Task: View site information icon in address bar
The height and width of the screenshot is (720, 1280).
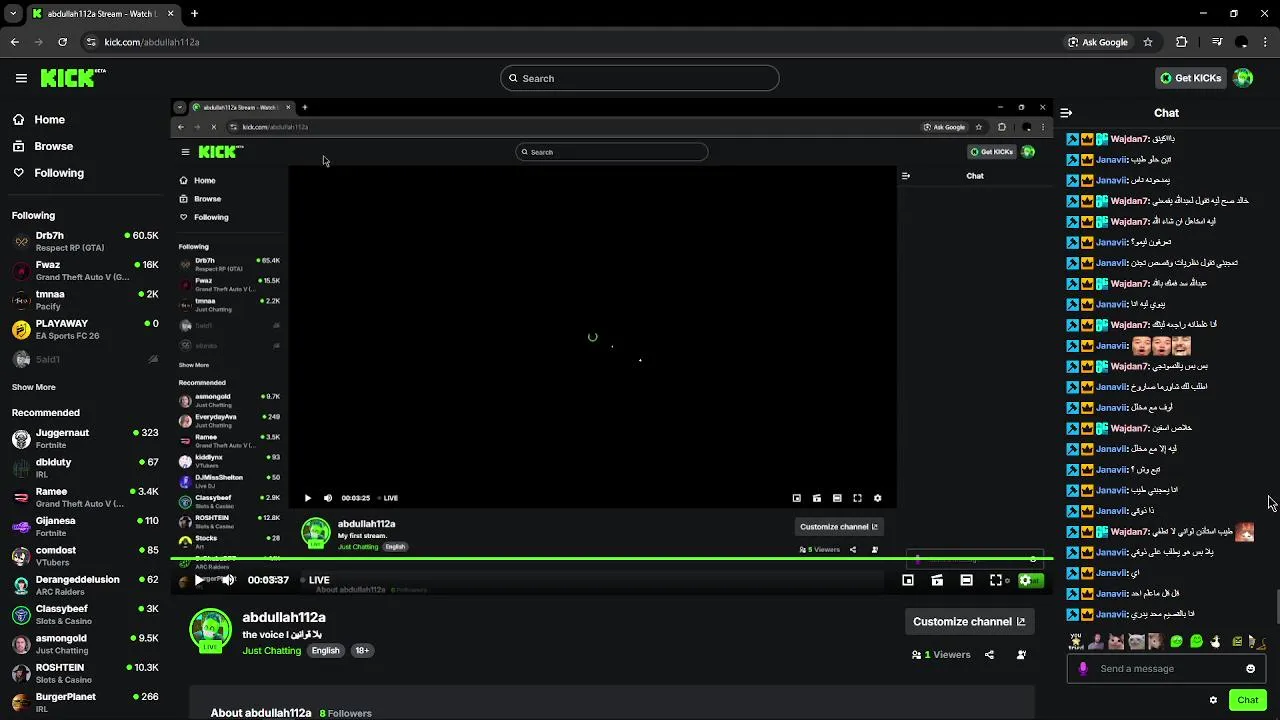Action: (91, 42)
